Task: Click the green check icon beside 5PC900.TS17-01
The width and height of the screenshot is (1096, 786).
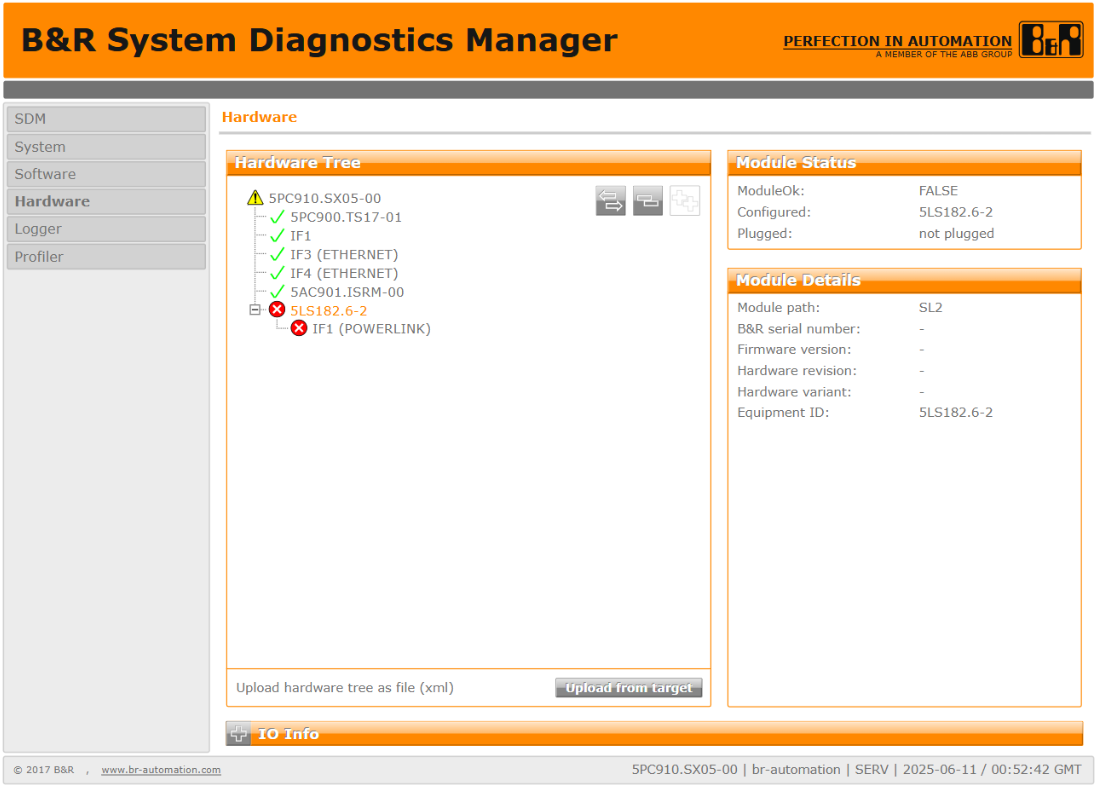Action: point(277,217)
